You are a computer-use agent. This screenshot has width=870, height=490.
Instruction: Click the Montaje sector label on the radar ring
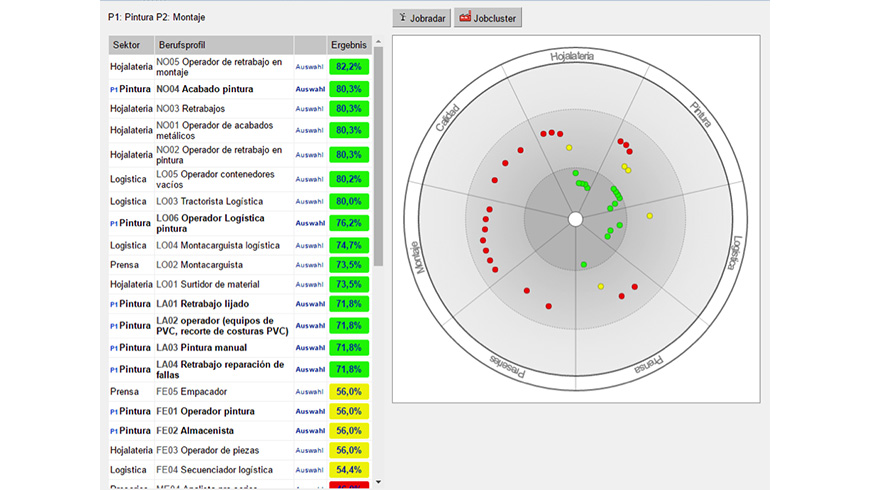point(419,257)
